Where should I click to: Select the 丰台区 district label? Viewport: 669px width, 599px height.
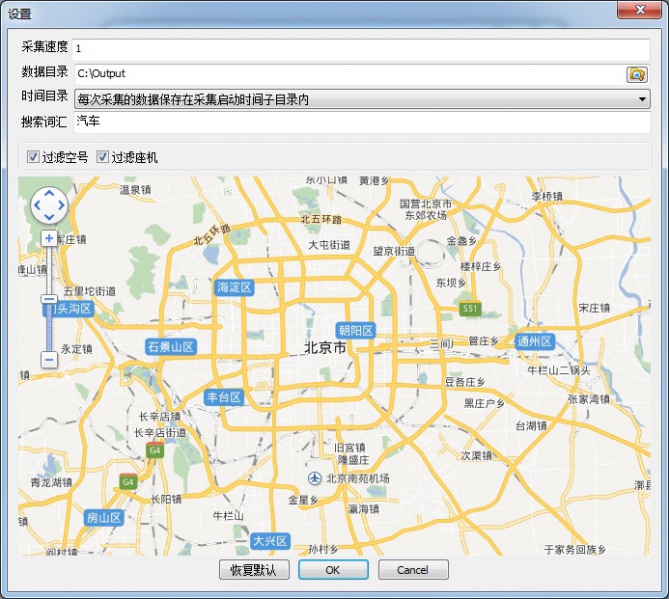pos(224,398)
